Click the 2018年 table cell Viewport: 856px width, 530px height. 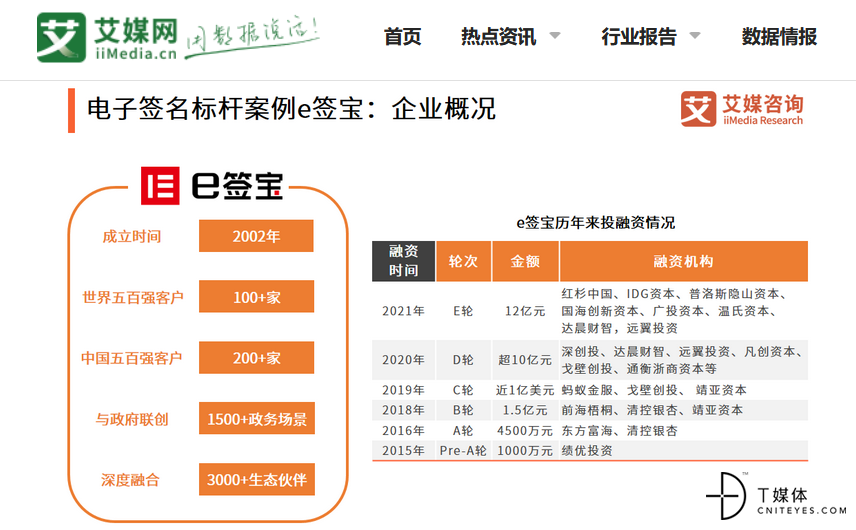click(x=403, y=410)
